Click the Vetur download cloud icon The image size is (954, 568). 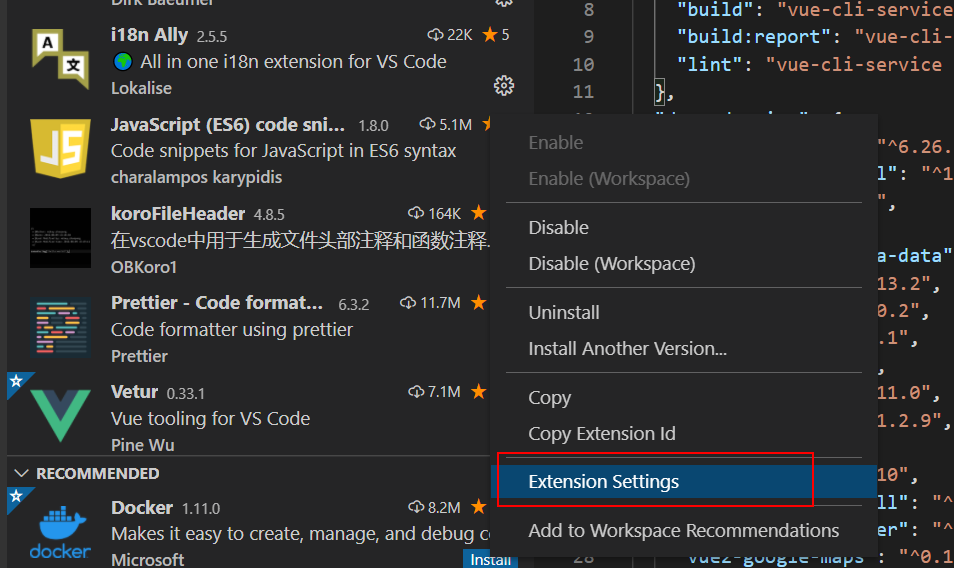tap(416, 392)
